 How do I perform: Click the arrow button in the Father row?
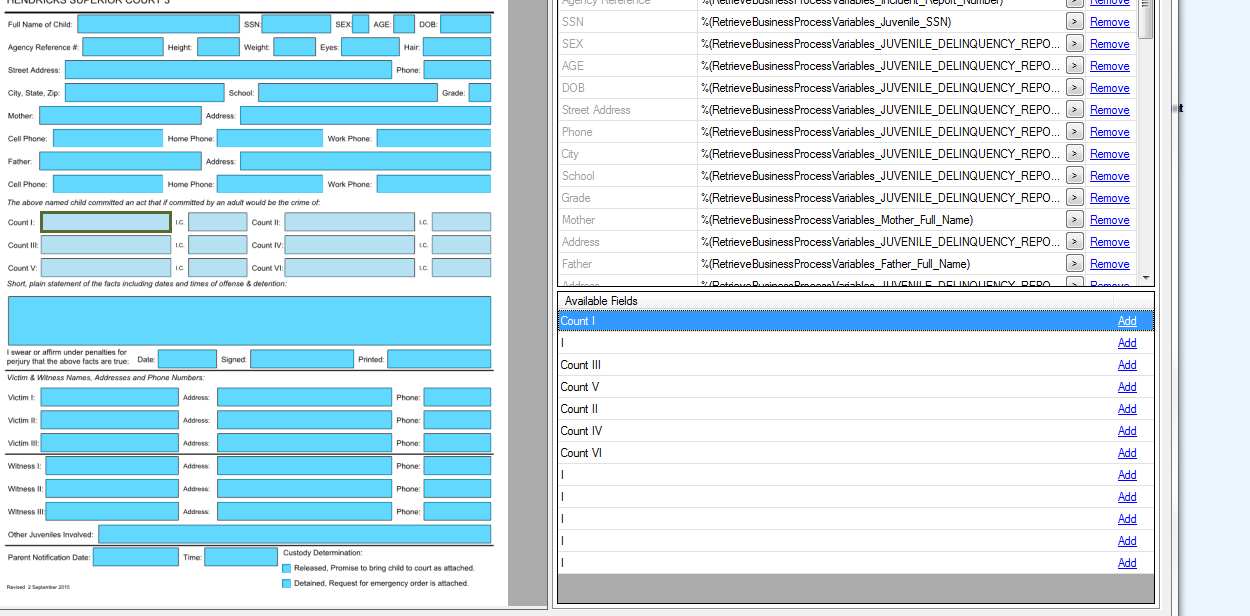point(1074,264)
